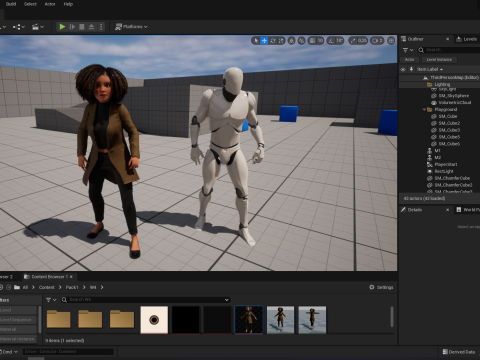This screenshot has height=360, width=480.
Task: Open the Help menu
Action: coord(68,4)
